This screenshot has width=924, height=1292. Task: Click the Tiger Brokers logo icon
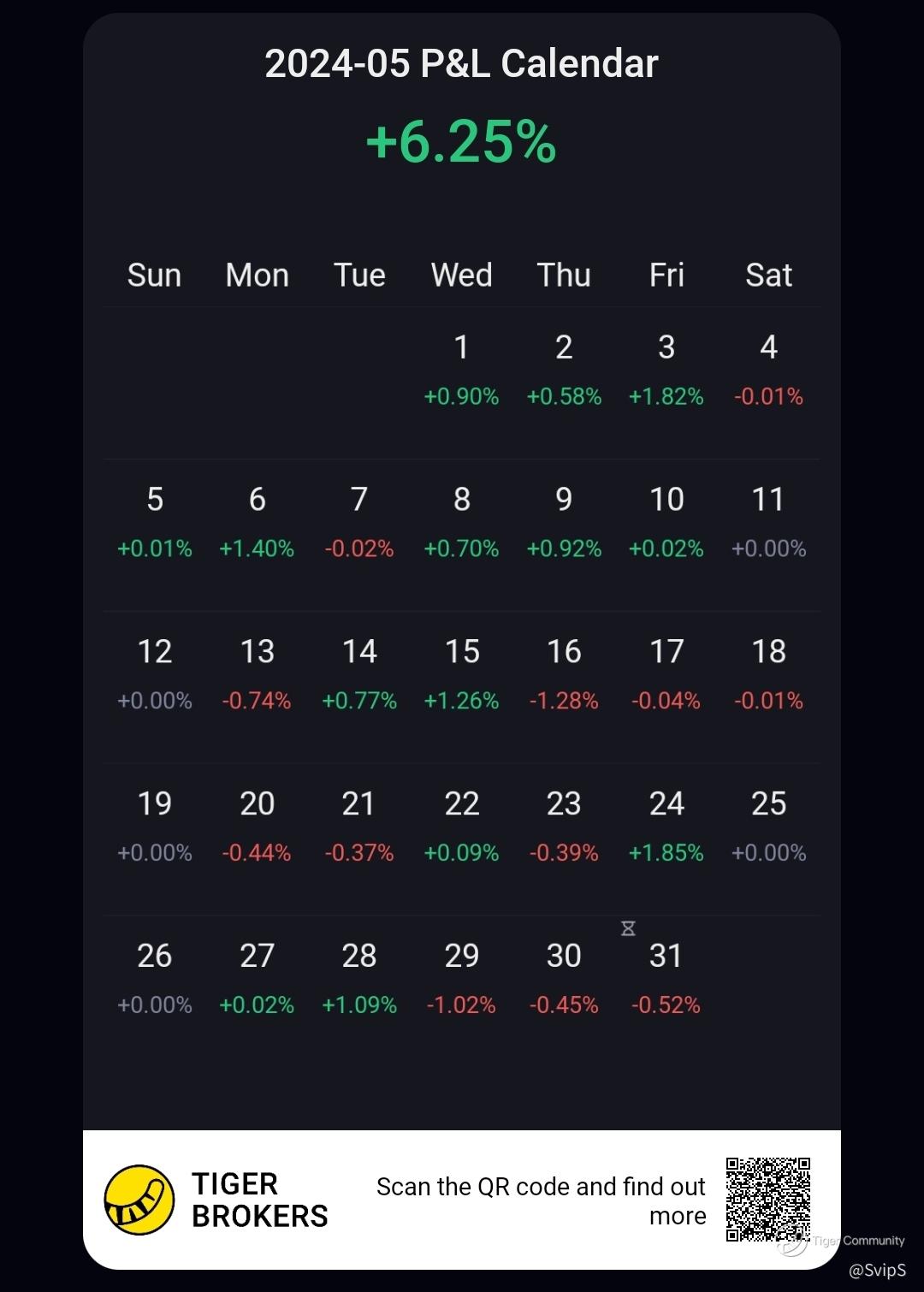(x=139, y=1200)
